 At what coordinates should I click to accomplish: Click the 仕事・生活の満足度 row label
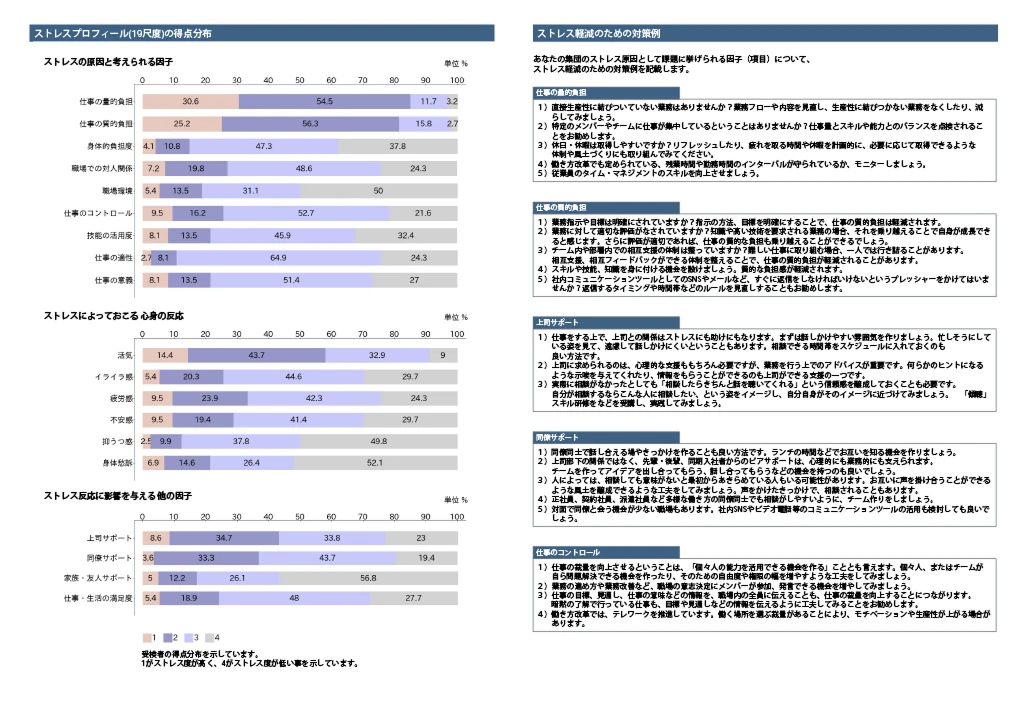coord(98,598)
